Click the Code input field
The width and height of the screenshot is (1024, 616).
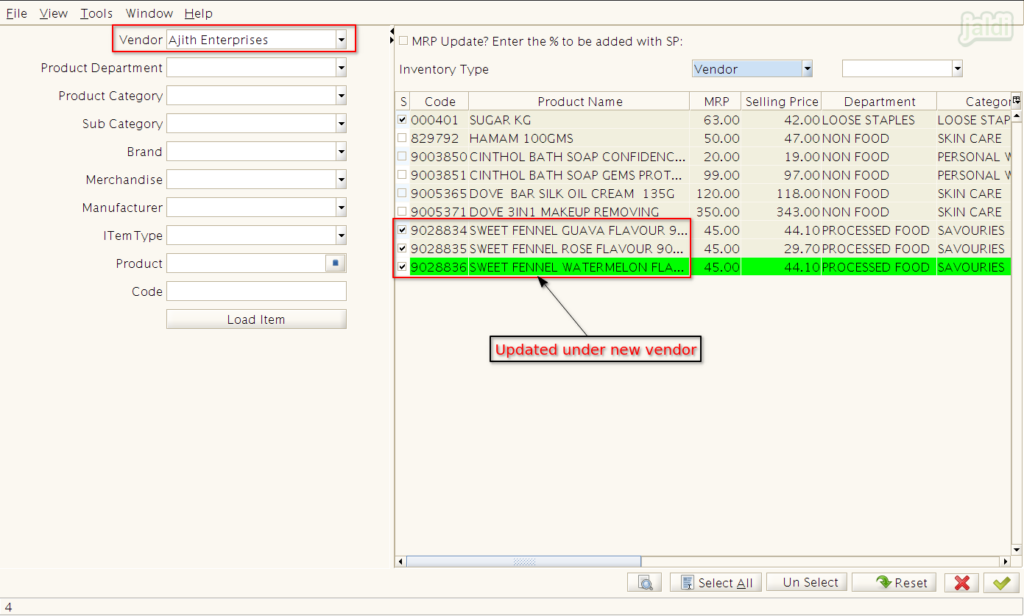(256, 291)
